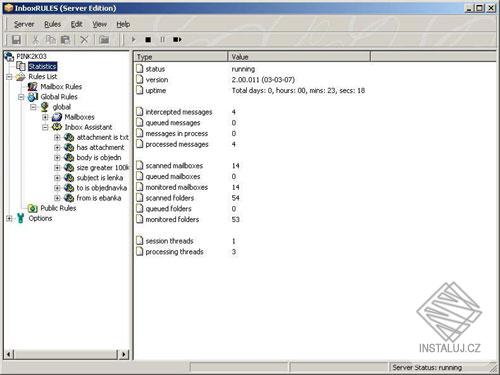Click the Paste toolbar icon
Viewport: 500px width, 375px height.
[65, 40]
